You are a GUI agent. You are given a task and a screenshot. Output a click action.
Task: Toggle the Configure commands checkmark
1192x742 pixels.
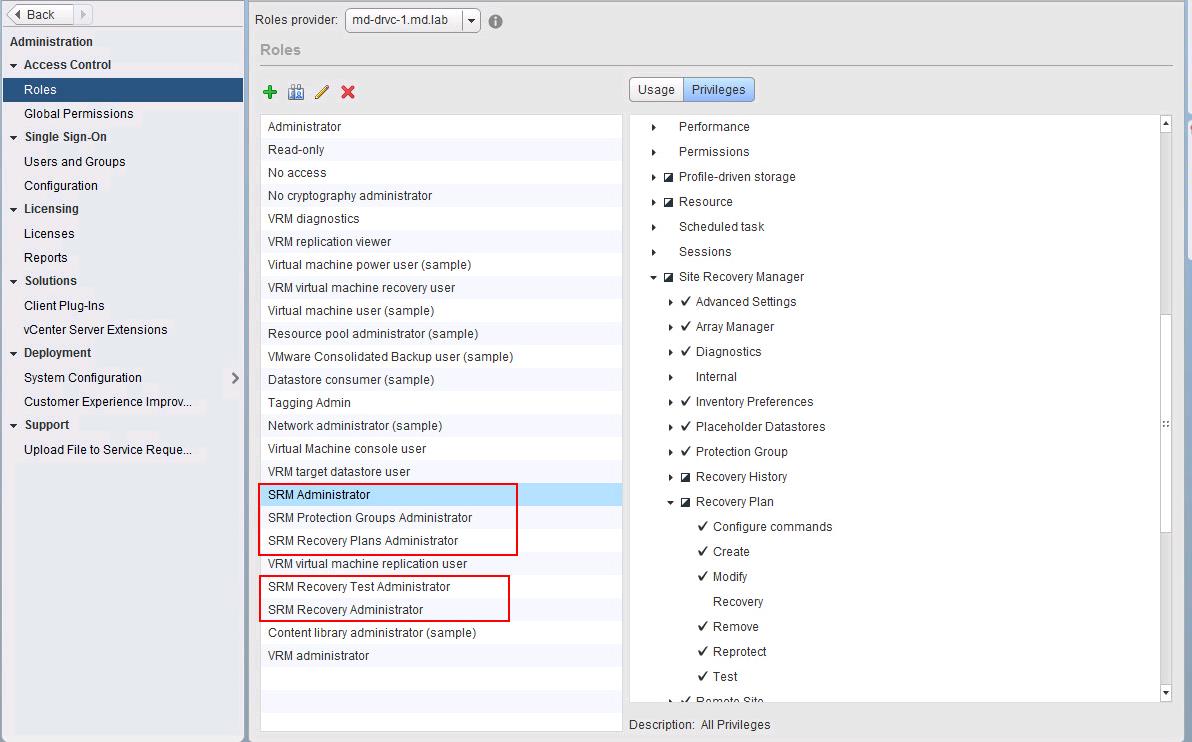point(702,526)
